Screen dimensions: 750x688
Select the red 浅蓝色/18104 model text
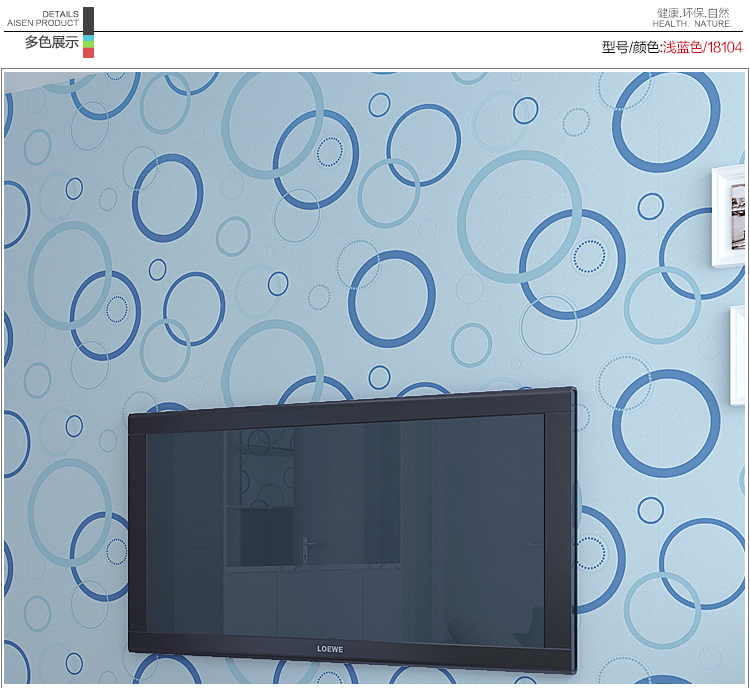tap(703, 47)
